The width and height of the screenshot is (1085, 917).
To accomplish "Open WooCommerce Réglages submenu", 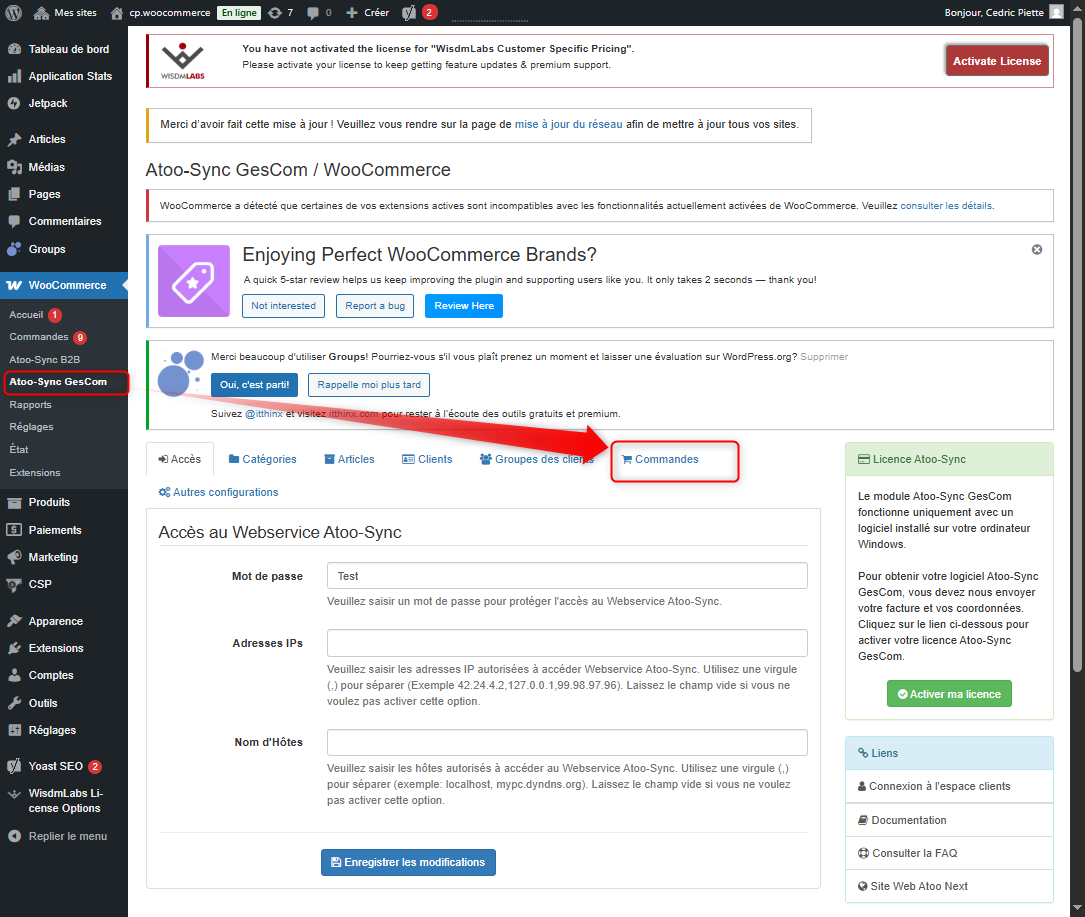I will pos(31,427).
